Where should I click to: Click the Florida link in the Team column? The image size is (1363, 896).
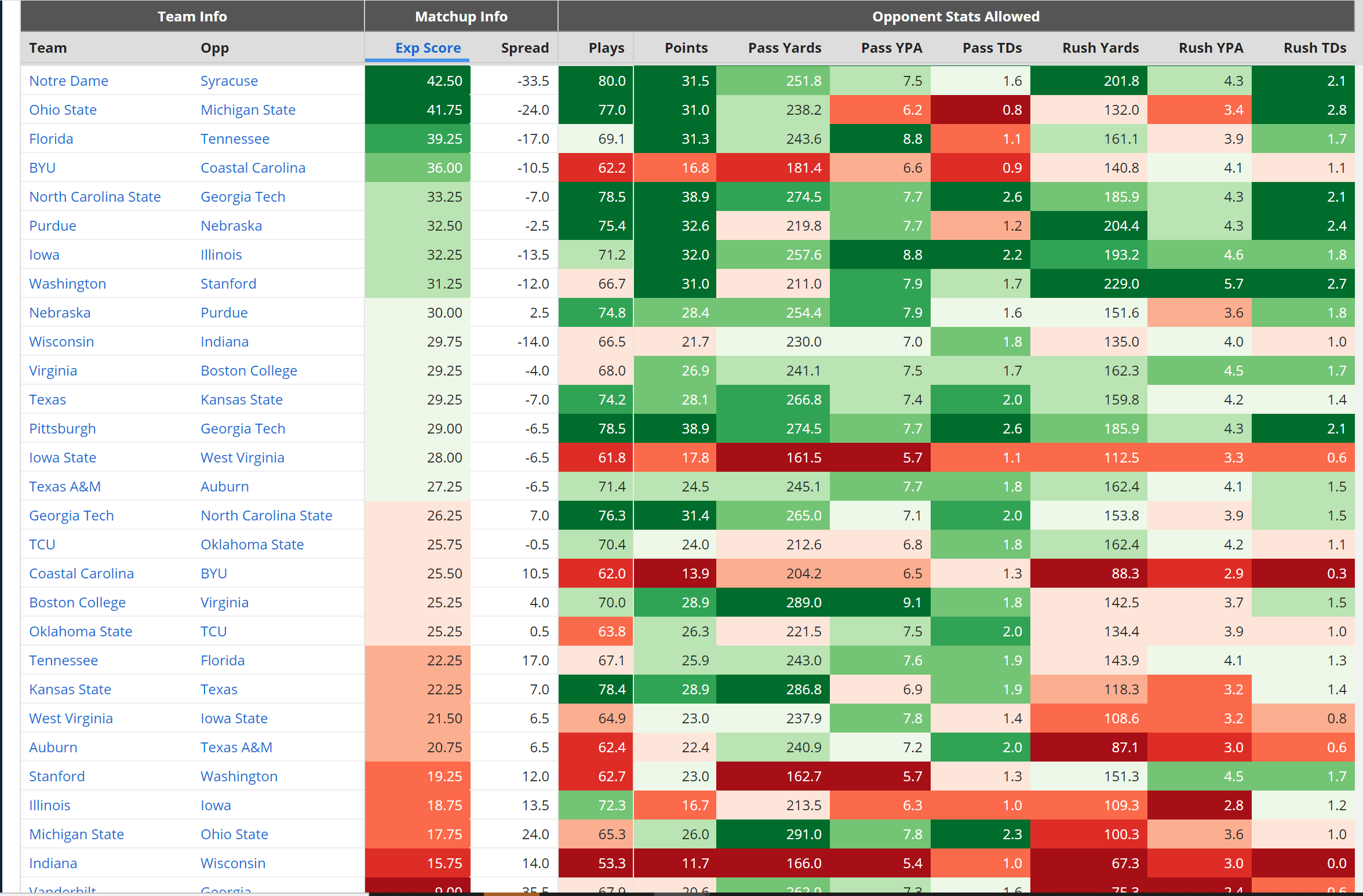click(51, 139)
